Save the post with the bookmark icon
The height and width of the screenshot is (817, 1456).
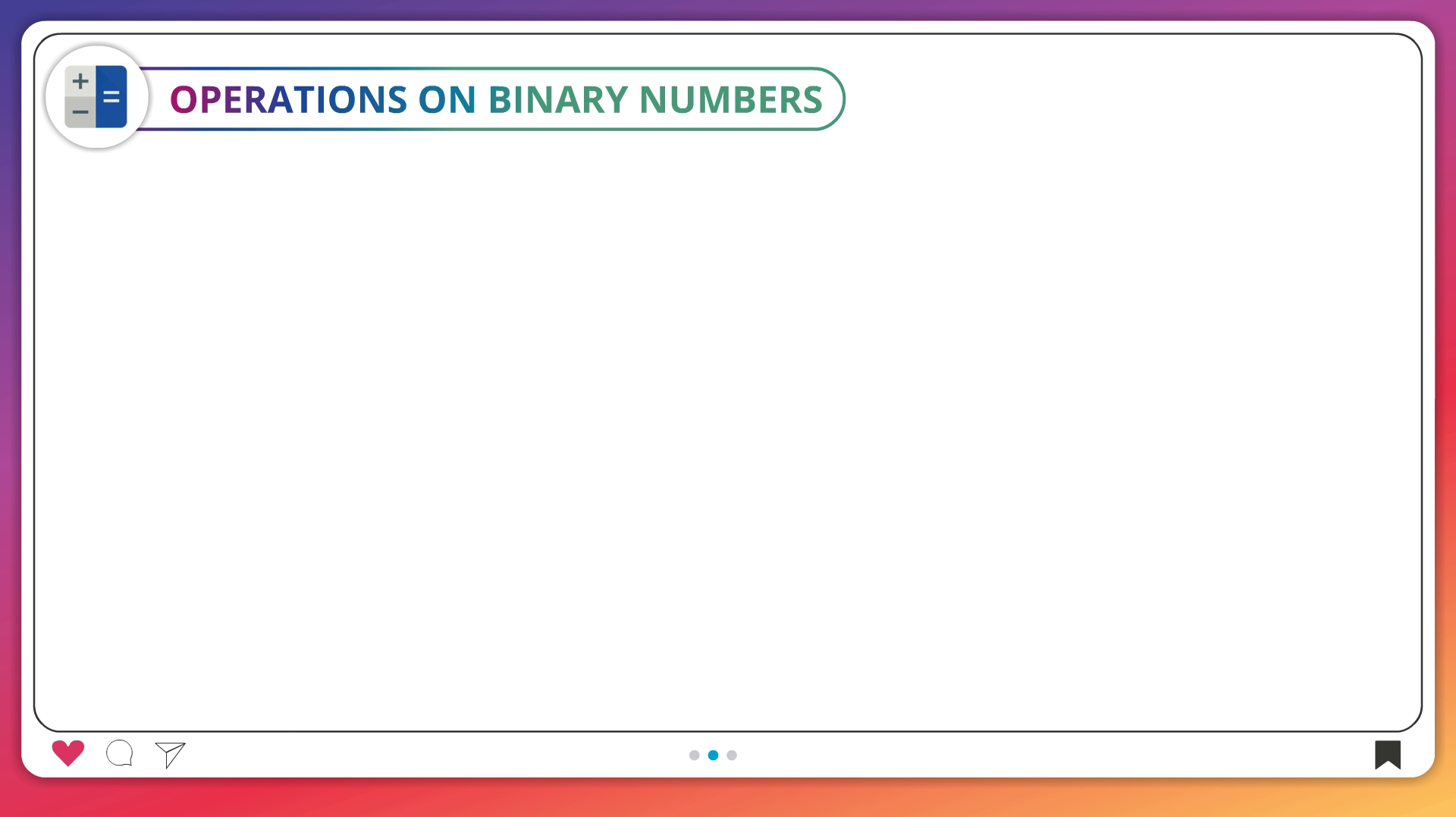click(x=1387, y=754)
